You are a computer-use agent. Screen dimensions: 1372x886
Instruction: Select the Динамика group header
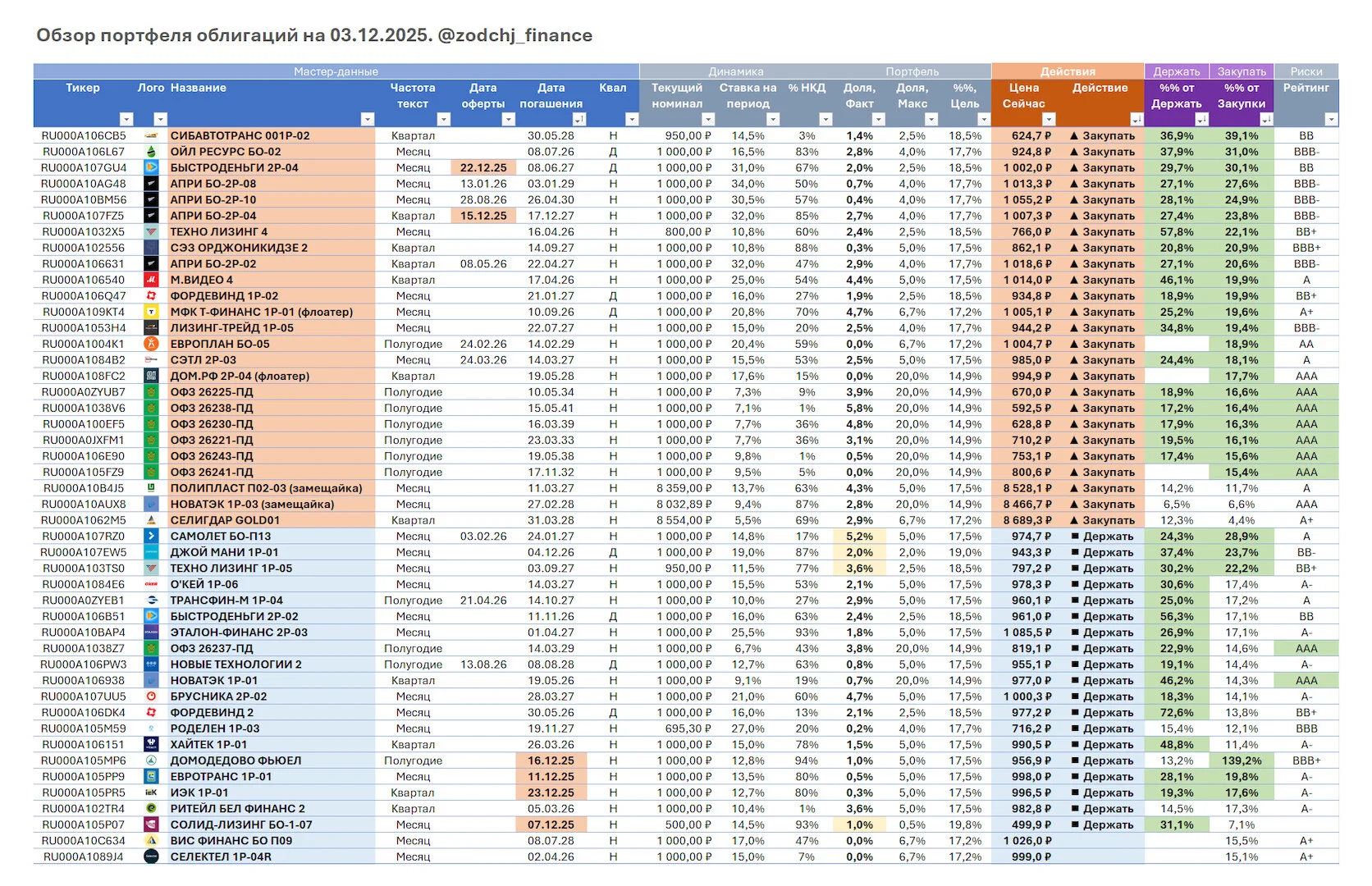(736, 71)
